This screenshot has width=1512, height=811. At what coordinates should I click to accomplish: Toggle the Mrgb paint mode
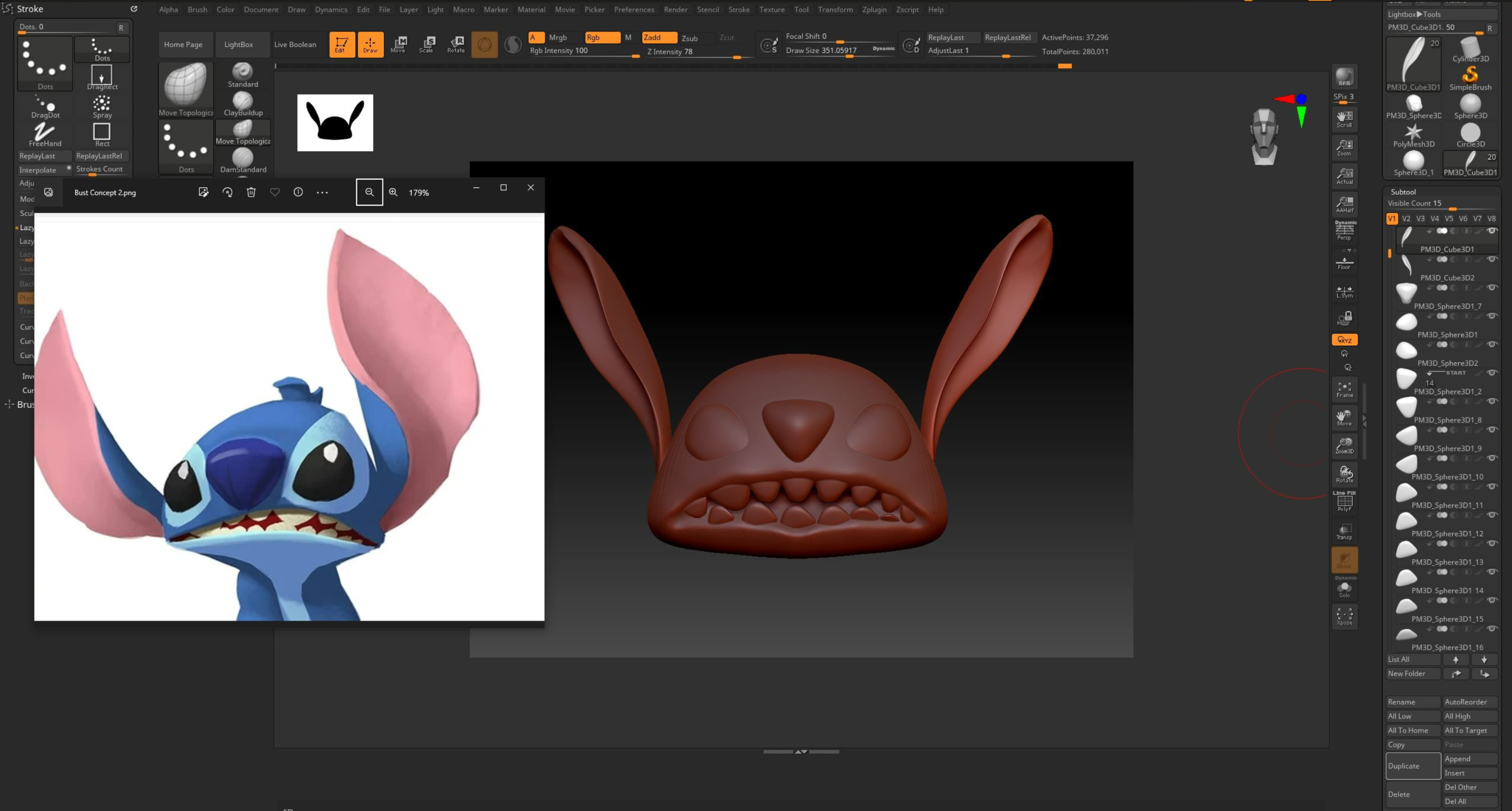click(x=558, y=37)
